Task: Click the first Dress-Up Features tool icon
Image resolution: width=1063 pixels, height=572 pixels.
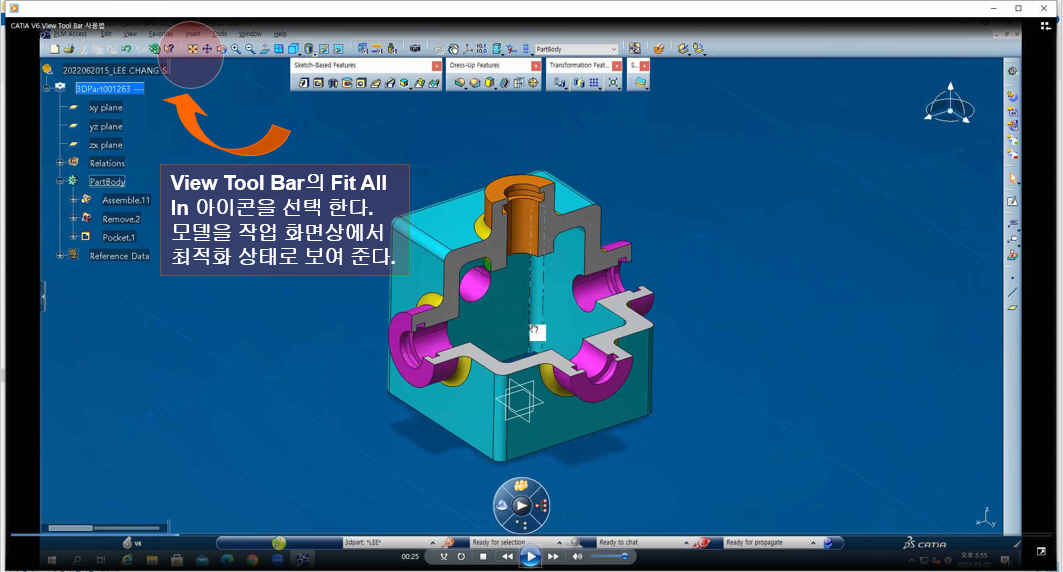Action: click(459, 83)
